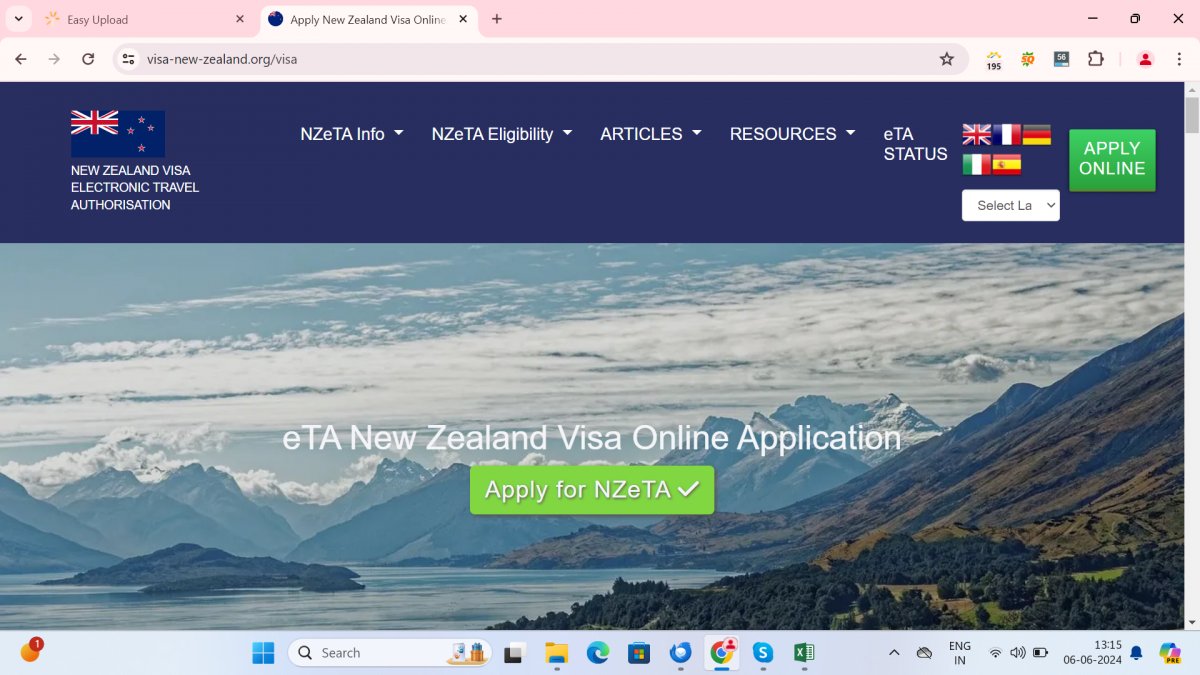This screenshot has width=1200, height=675.
Task: Click the UK flag English icon
Action: pos(977,135)
